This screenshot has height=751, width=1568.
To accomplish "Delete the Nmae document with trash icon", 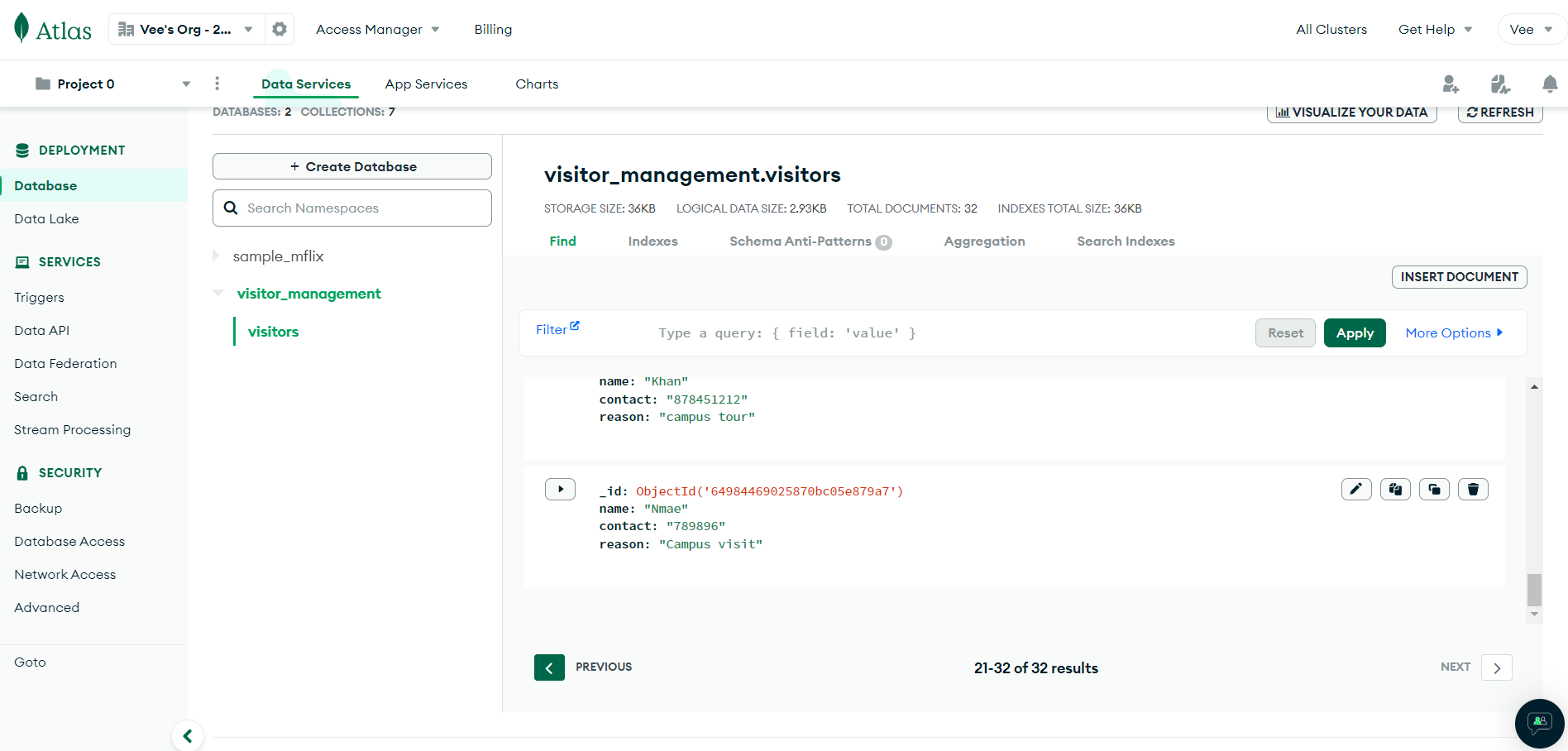I will click(x=1473, y=490).
